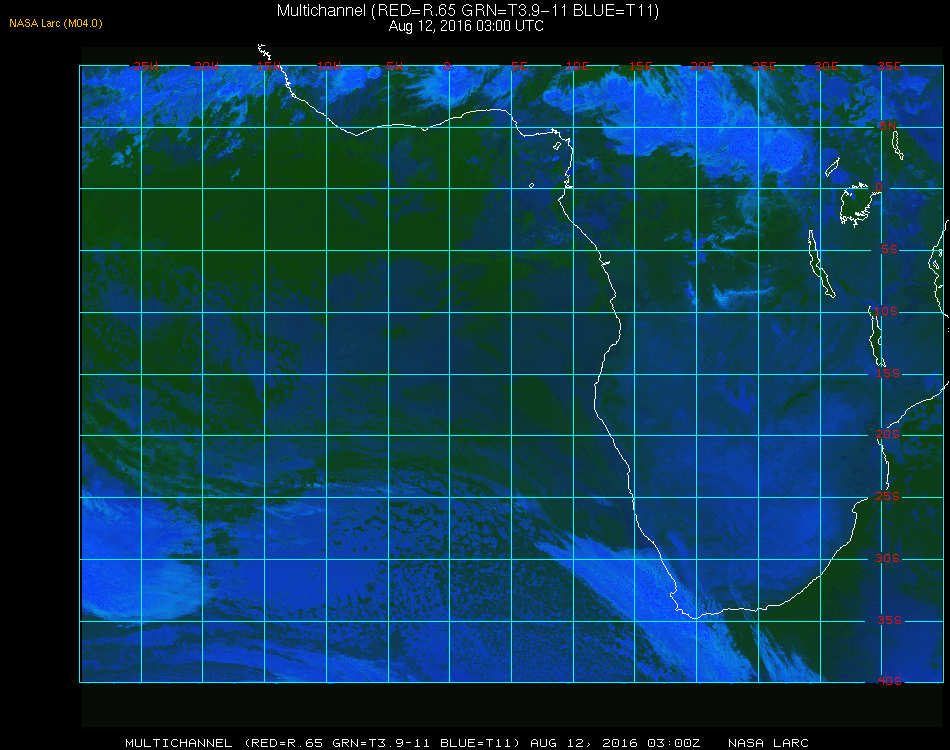The width and height of the screenshot is (950, 750).
Task: Click the 20S latitude label
Action: pos(888,434)
